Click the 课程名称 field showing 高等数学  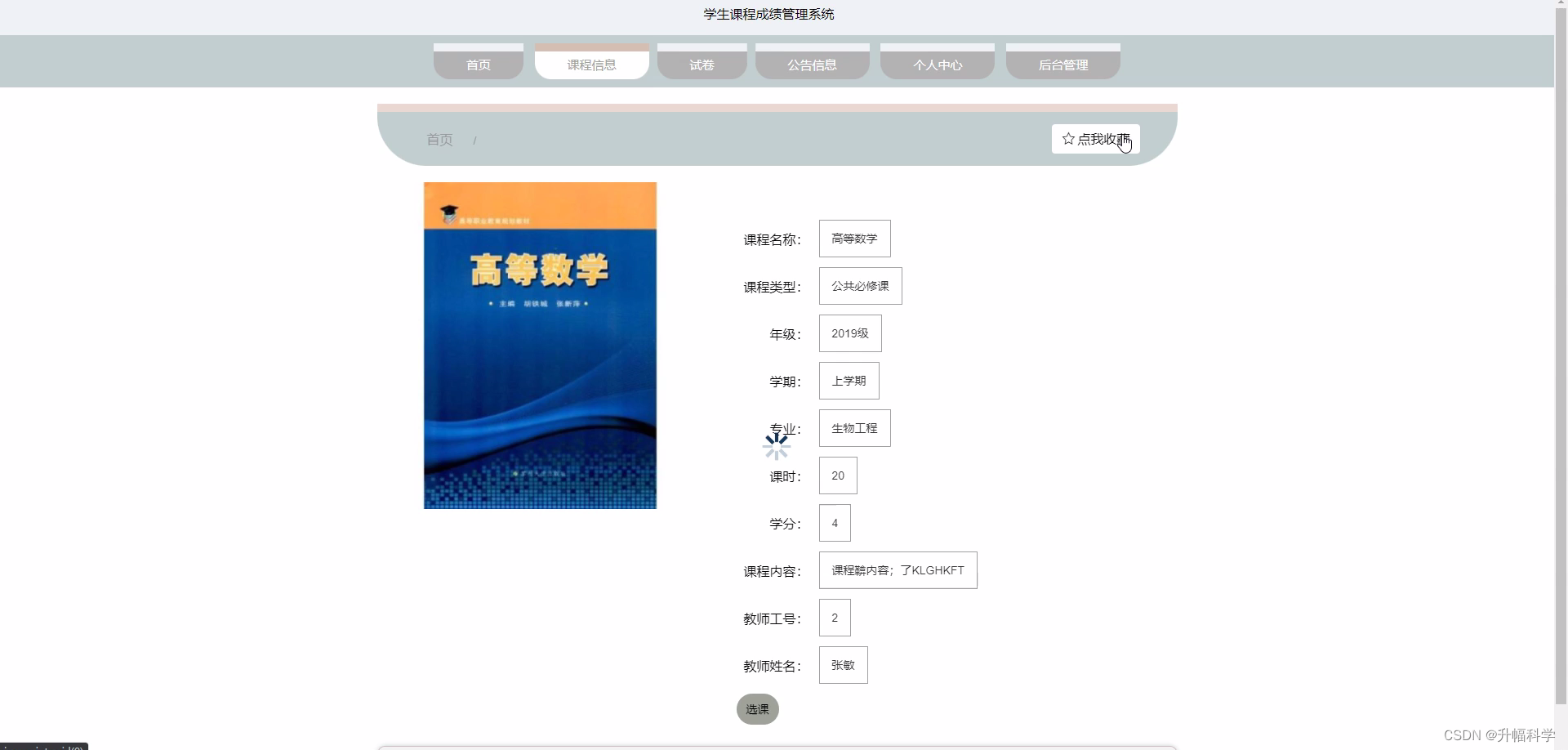pos(854,238)
